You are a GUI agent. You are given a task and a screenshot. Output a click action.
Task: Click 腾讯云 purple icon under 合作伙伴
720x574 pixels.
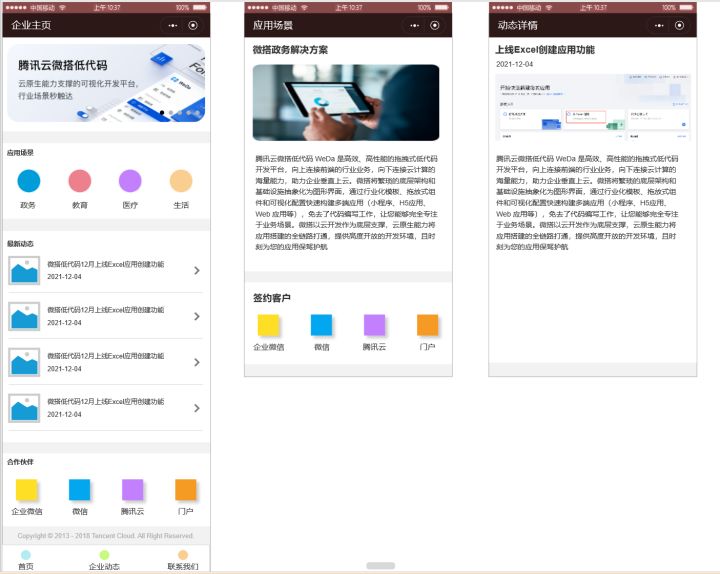[x=132, y=490]
